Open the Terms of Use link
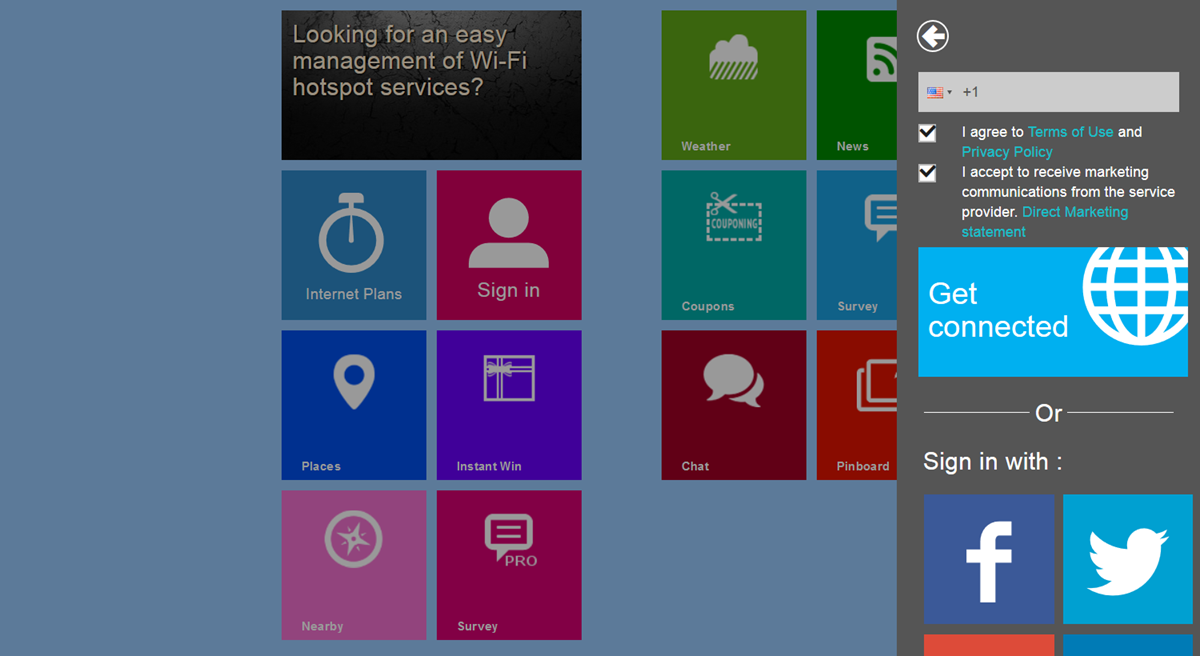Image resolution: width=1200 pixels, height=656 pixels. coord(1070,132)
